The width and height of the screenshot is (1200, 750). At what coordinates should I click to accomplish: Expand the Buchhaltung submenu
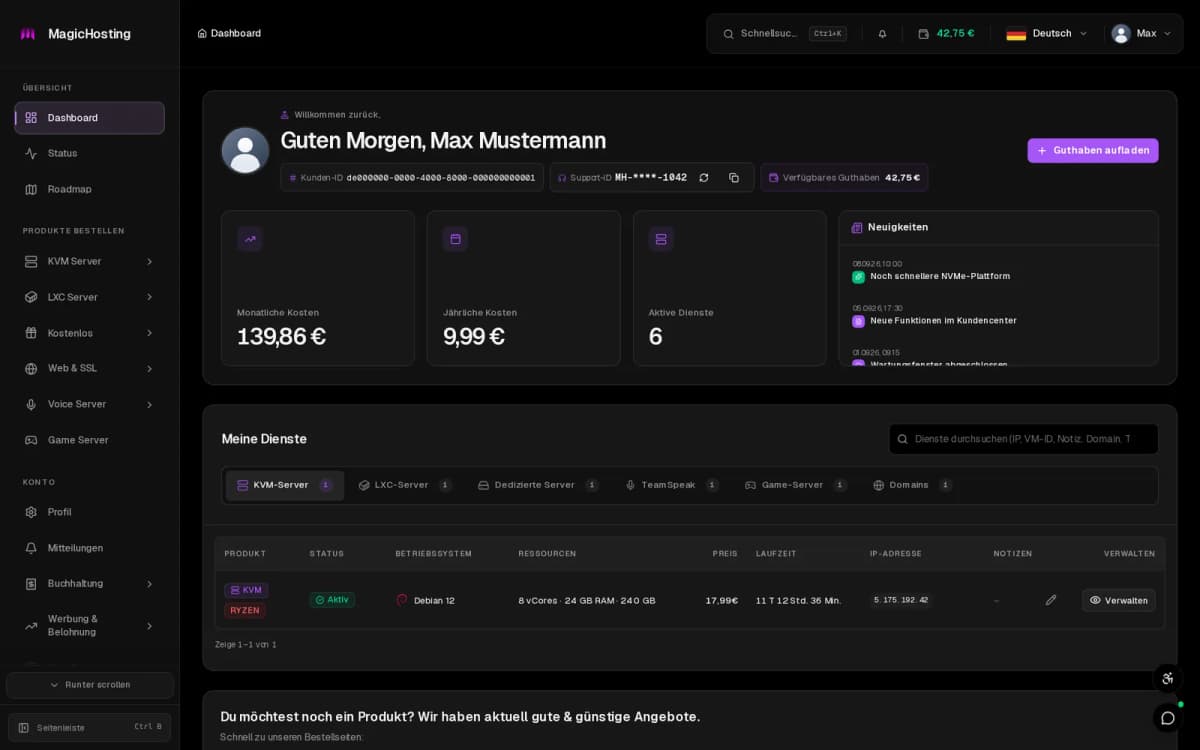(150, 584)
